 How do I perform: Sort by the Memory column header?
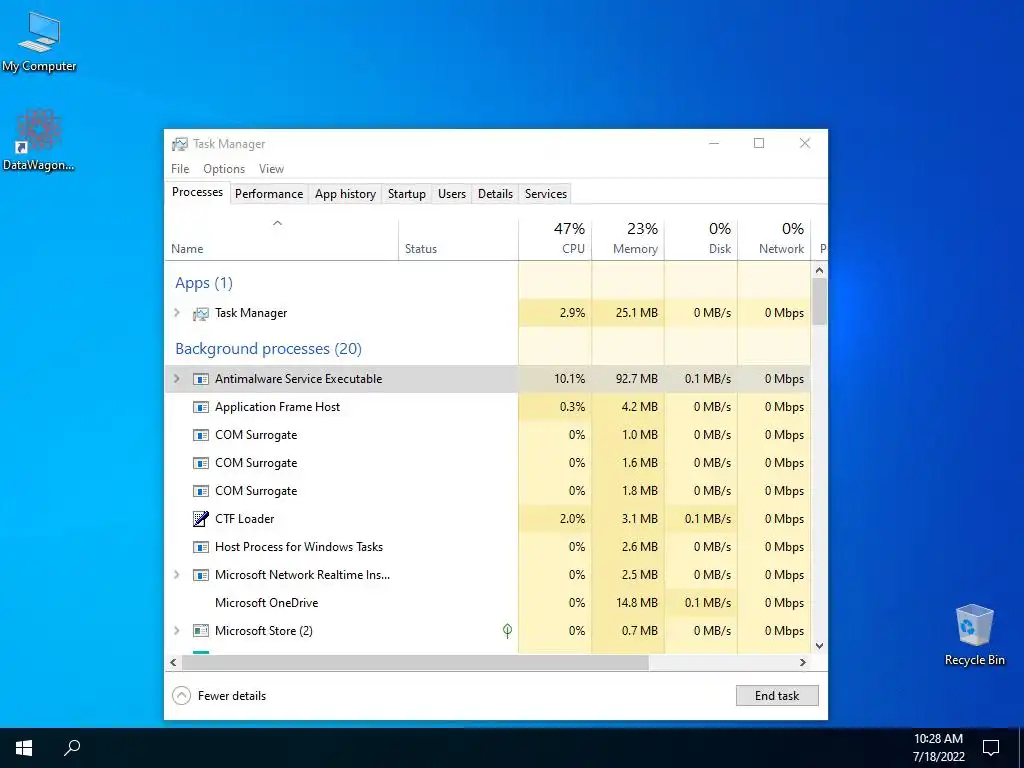tap(628, 239)
